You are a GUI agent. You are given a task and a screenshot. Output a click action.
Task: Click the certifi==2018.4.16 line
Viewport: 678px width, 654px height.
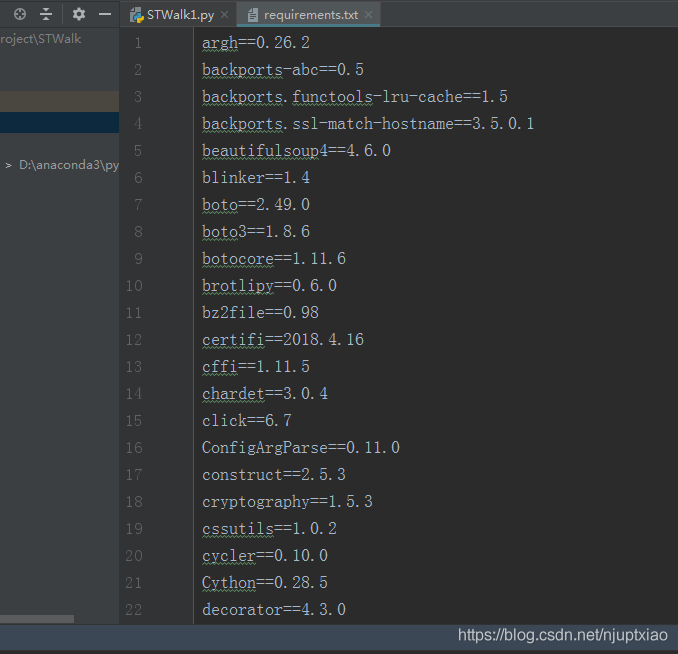[x=283, y=340]
